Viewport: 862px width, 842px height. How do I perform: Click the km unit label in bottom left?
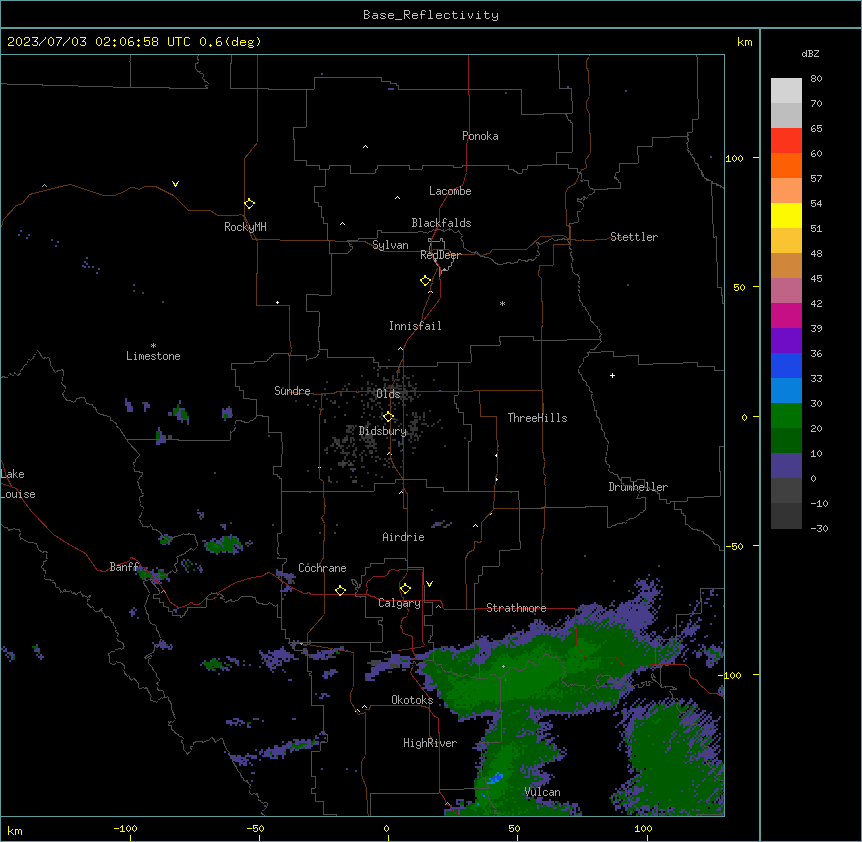tap(15, 830)
